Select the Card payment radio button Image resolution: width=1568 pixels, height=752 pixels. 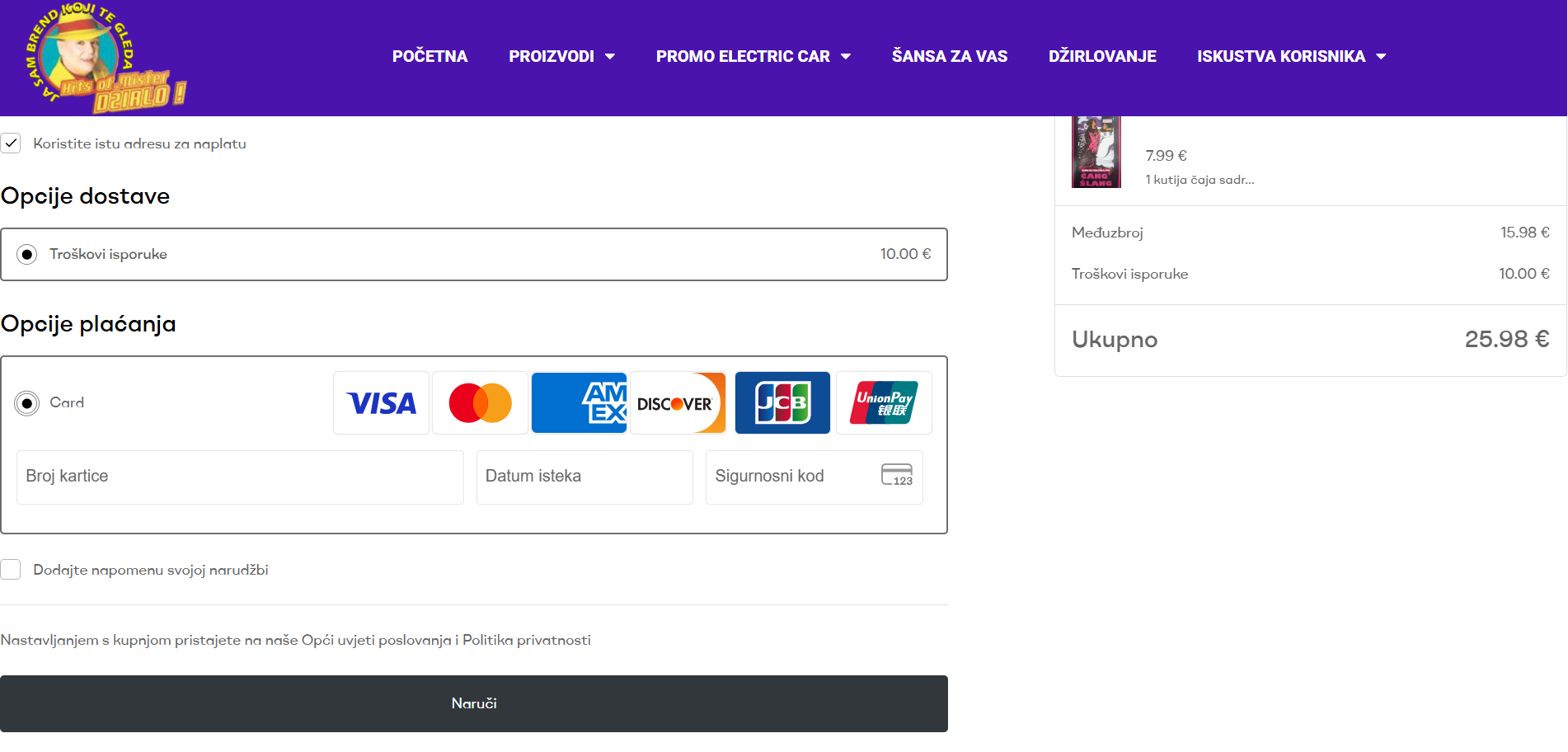(27, 403)
